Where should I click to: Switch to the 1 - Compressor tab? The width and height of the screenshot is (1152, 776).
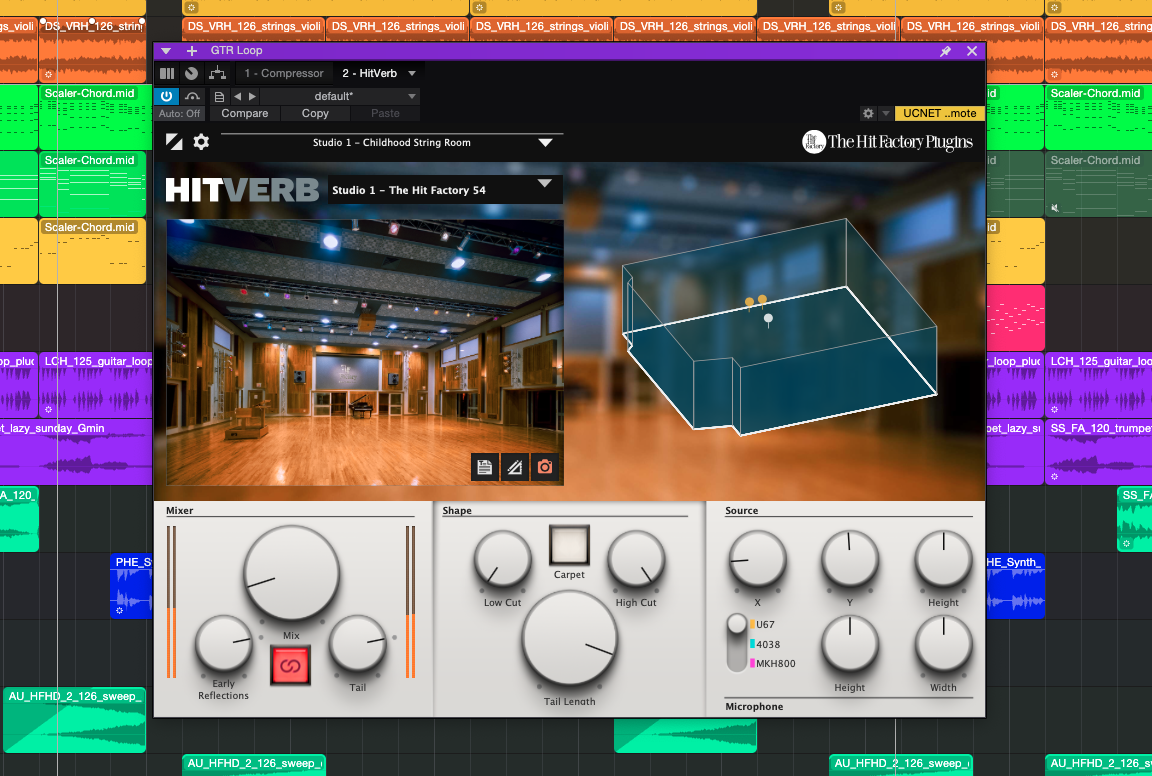(x=284, y=73)
